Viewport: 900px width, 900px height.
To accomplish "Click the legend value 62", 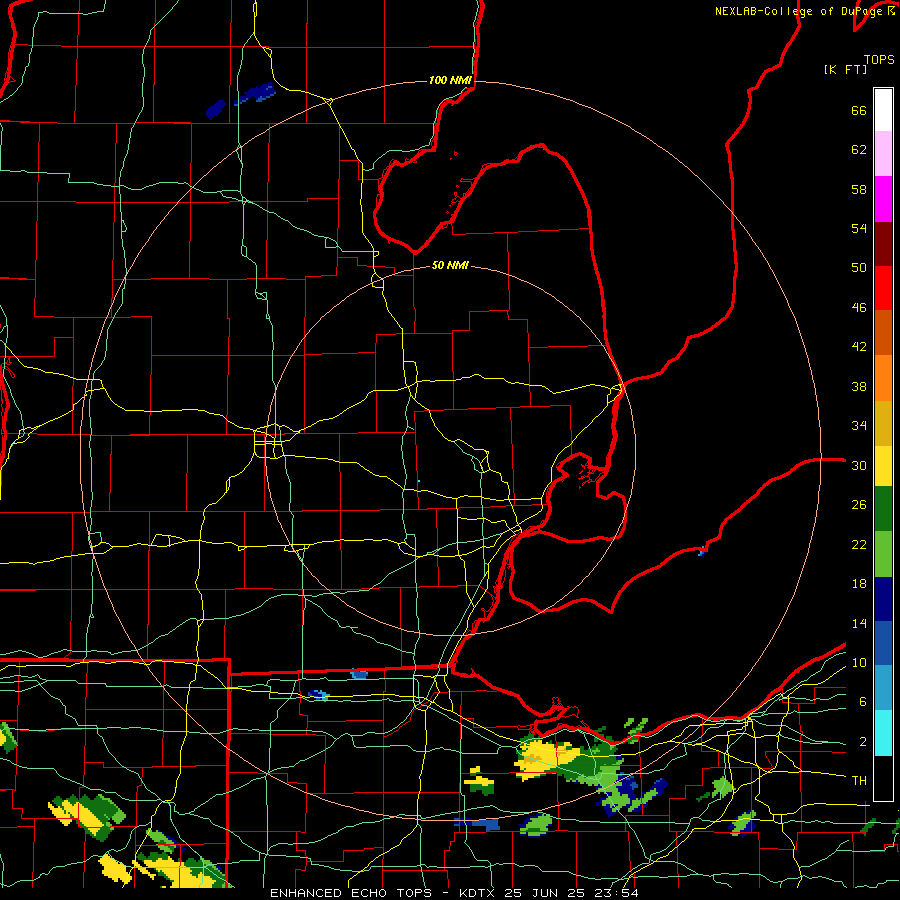I will point(859,150).
